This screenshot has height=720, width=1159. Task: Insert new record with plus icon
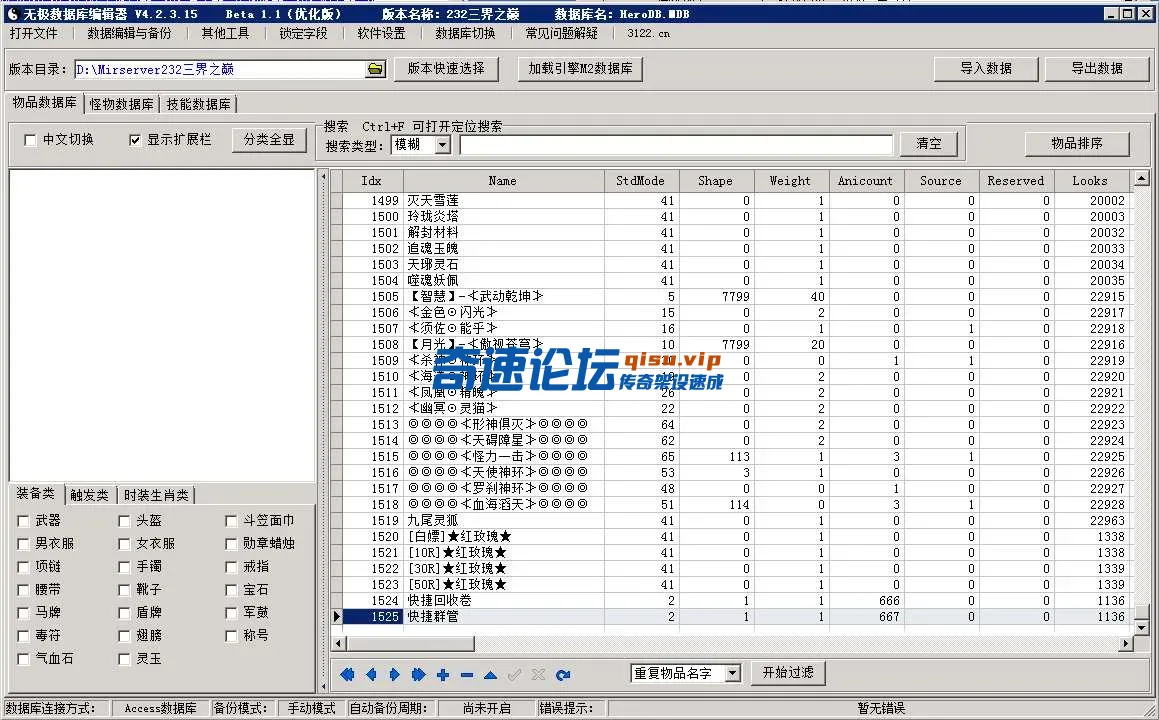(443, 674)
